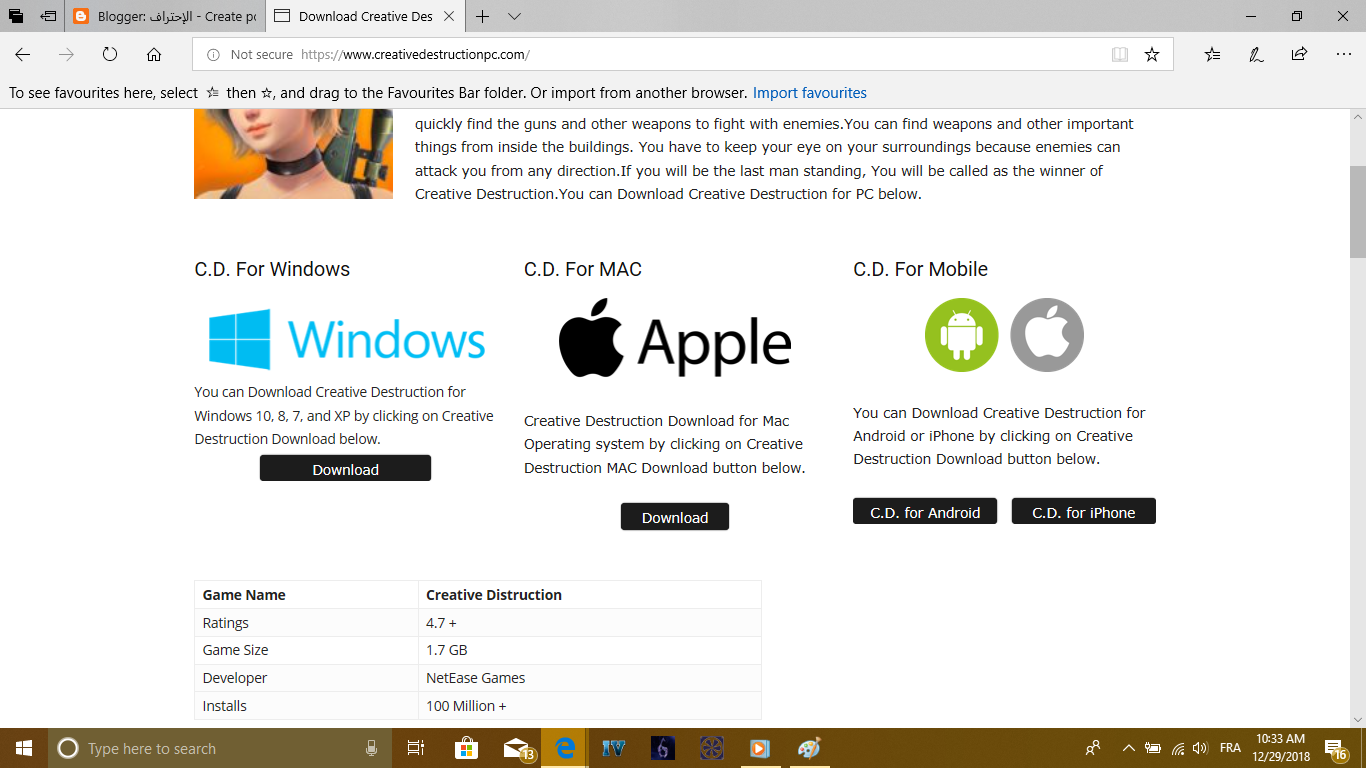Click the page vertical scrollbar thumb
Image resolution: width=1366 pixels, height=768 pixels.
click(x=1357, y=212)
